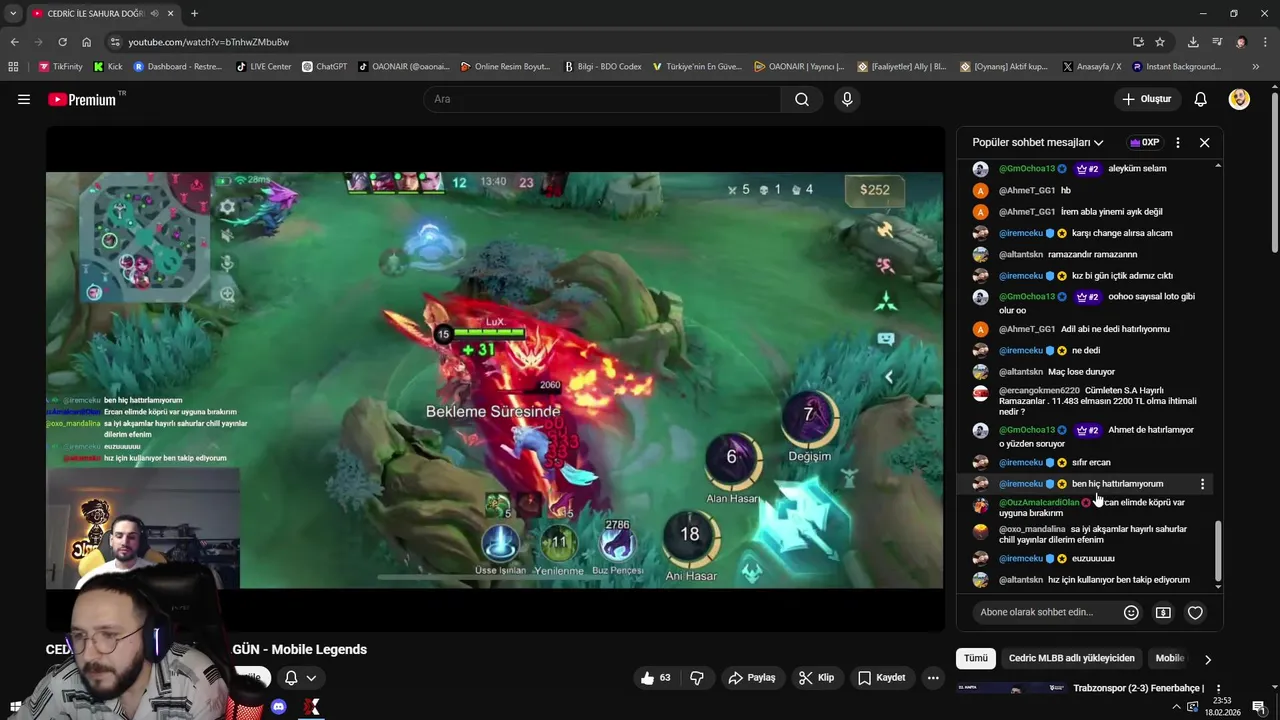Click the 'Paylaş' share button
This screenshot has height=720, width=1280.
(752, 678)
